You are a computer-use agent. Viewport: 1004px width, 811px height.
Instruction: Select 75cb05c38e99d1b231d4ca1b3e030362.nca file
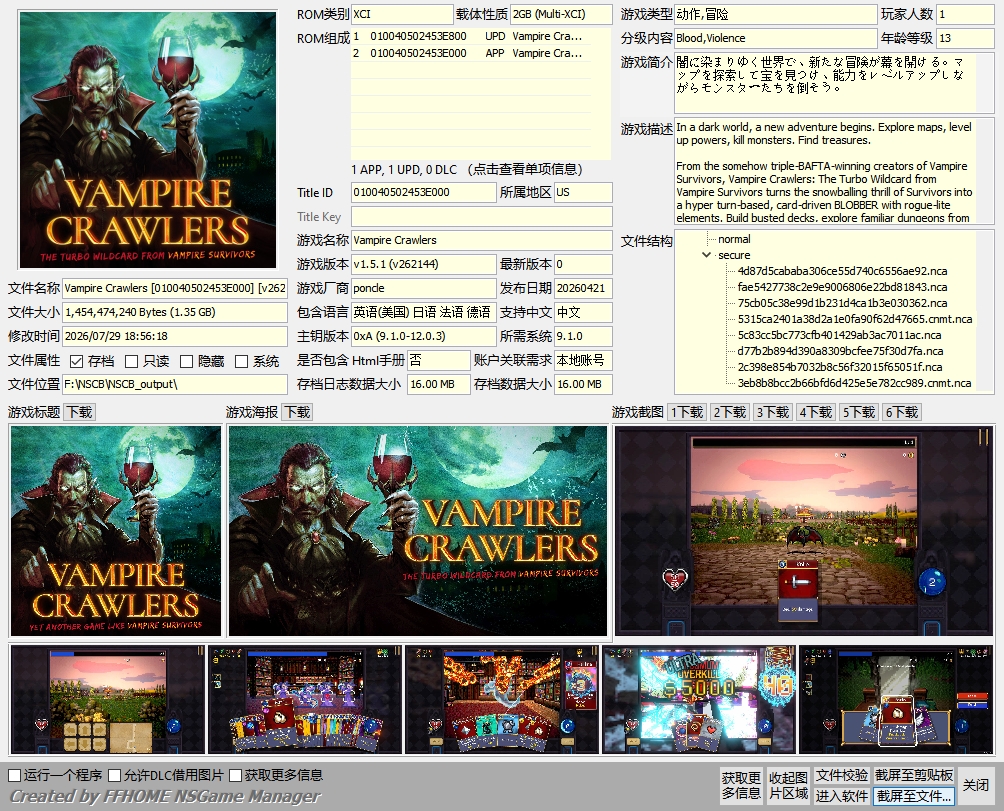[842, 303]
